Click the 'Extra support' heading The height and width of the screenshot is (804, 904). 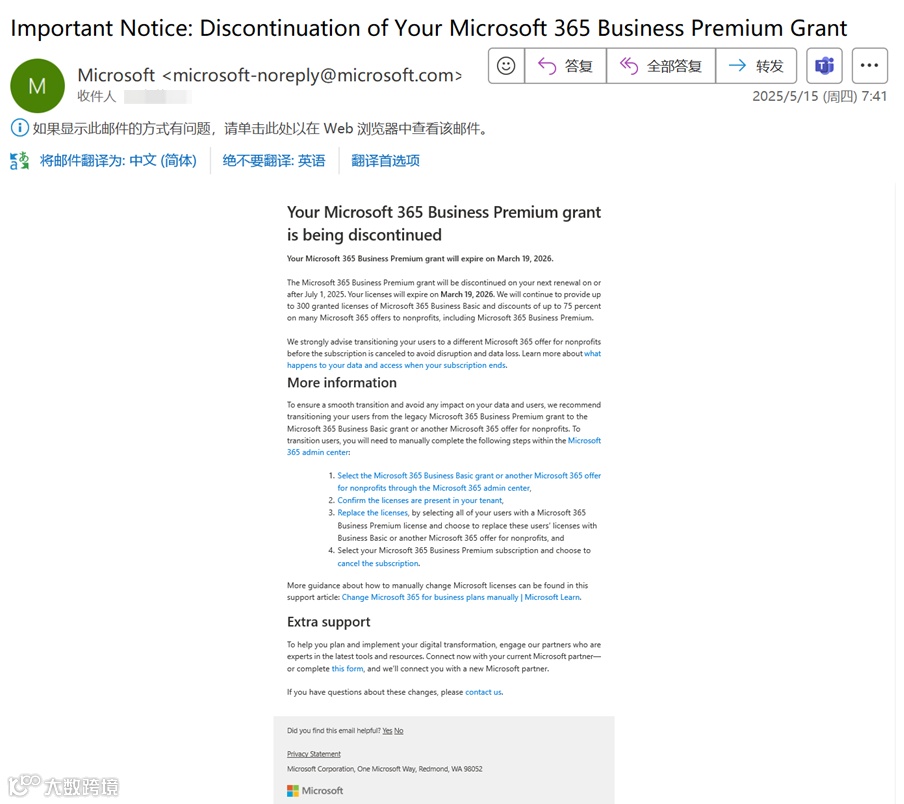[329, 622]
